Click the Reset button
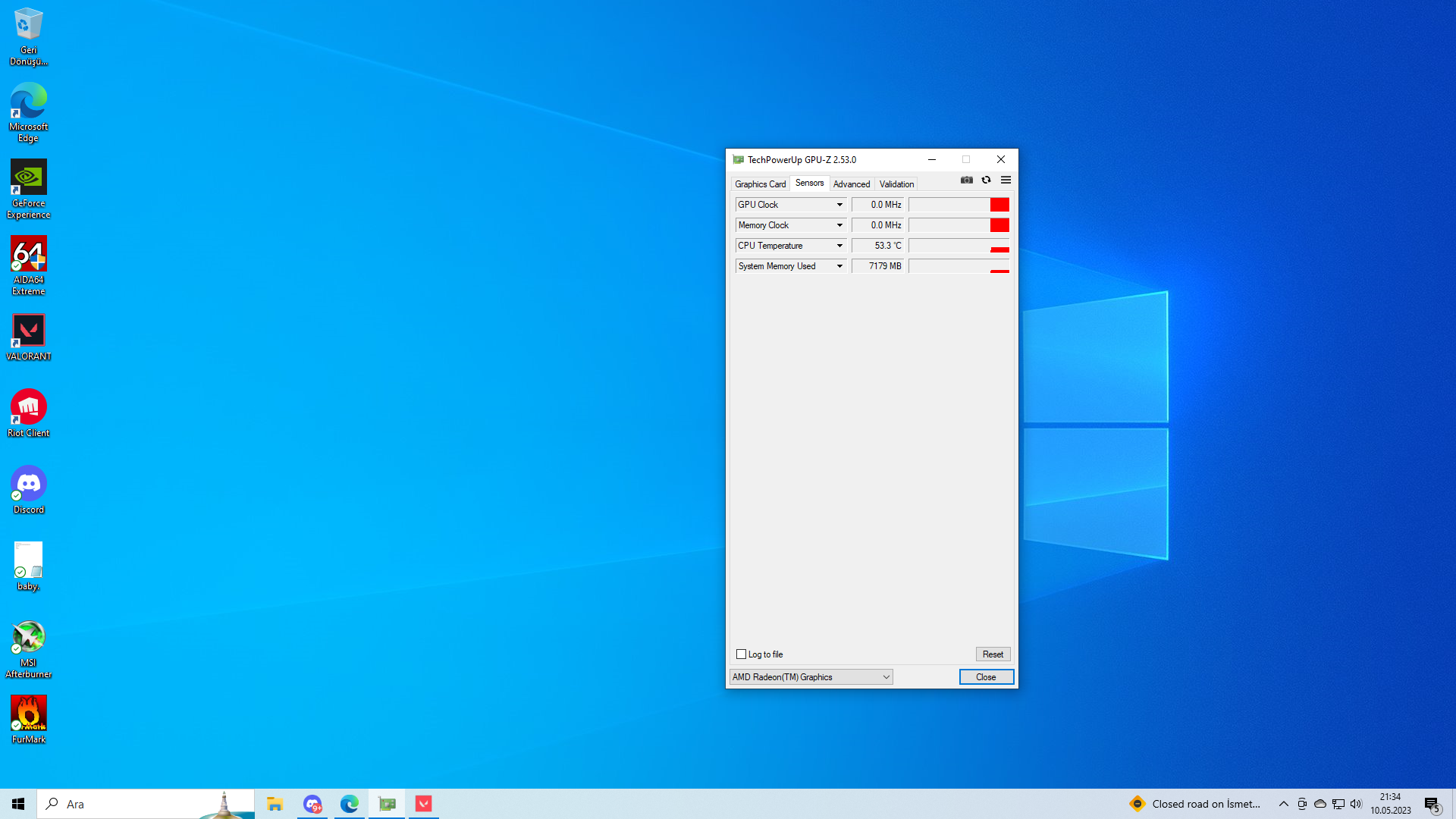Viewport: 1456px width, 819px height. tap(993, 654)
